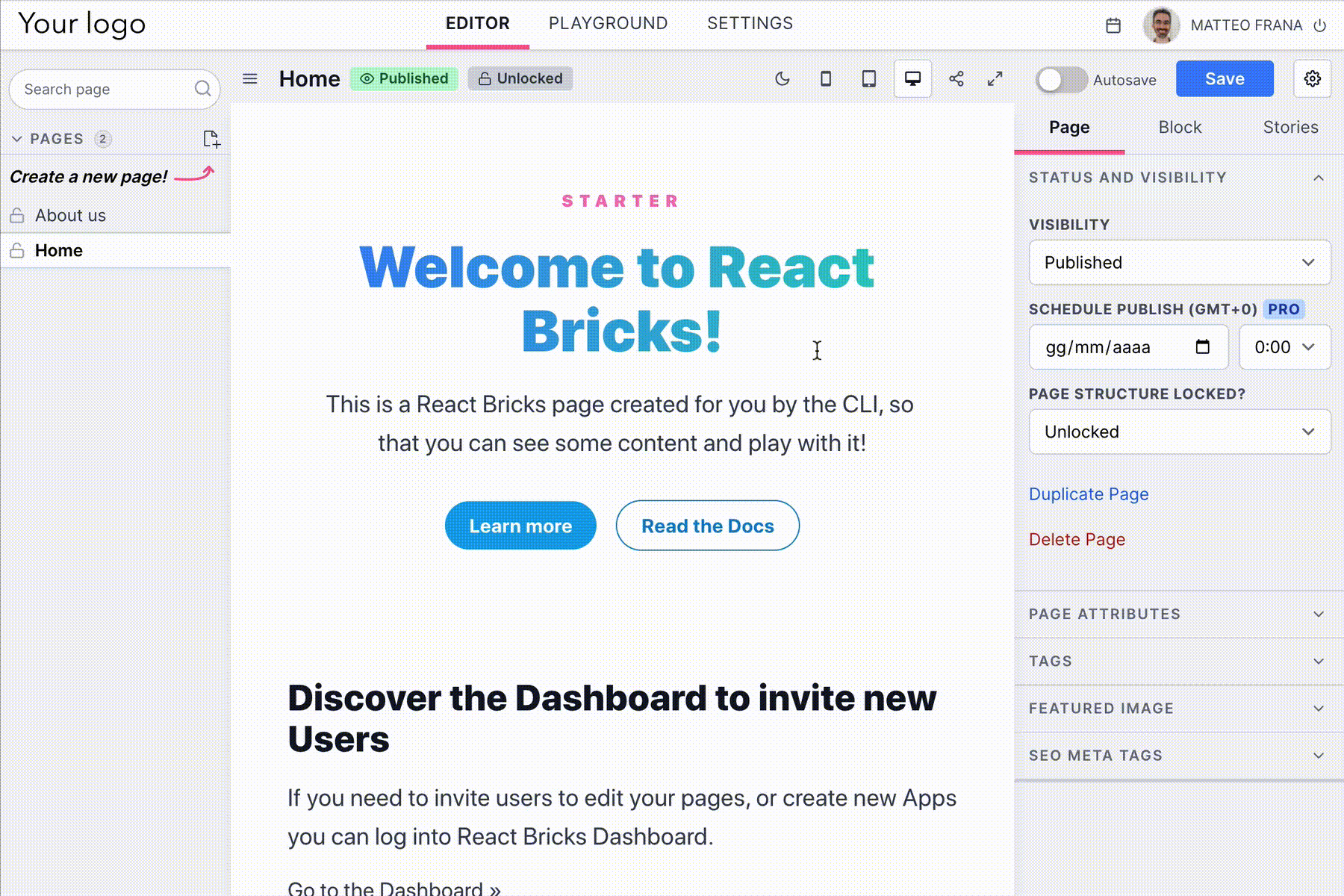Open the share preview link icon
The width and height of the screenshot is (1344, 896).
click(x=956, y=78)
